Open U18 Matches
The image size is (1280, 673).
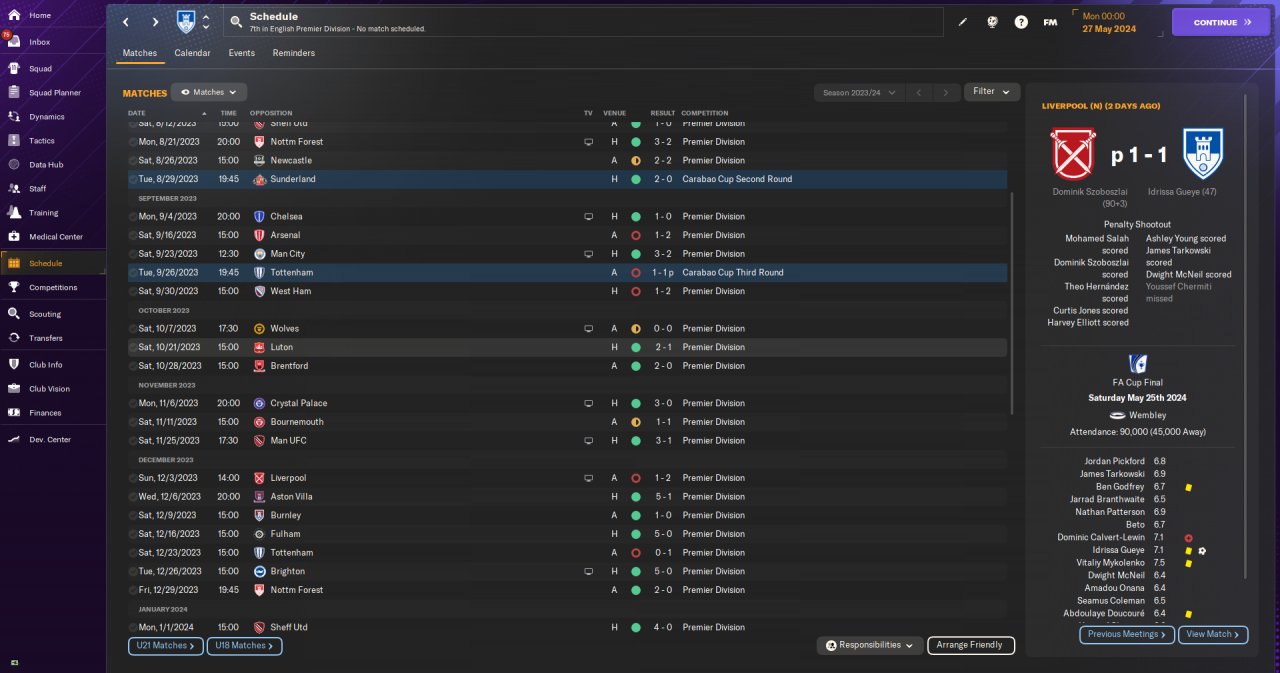[x=245, y=646]
